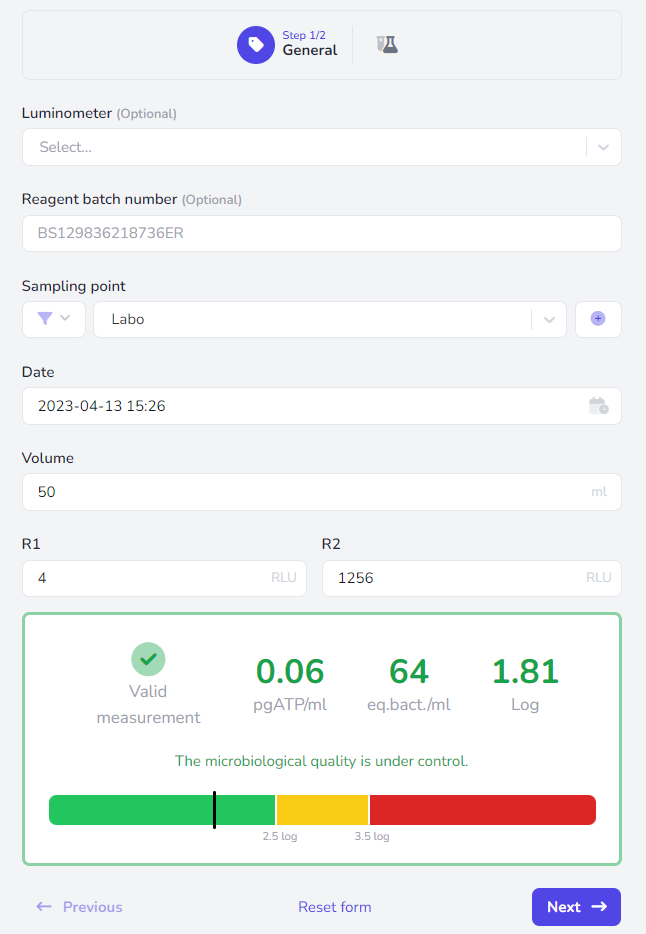646x934 pixels.
Task: Click the arrow icon on Next button
Action: 599,906
